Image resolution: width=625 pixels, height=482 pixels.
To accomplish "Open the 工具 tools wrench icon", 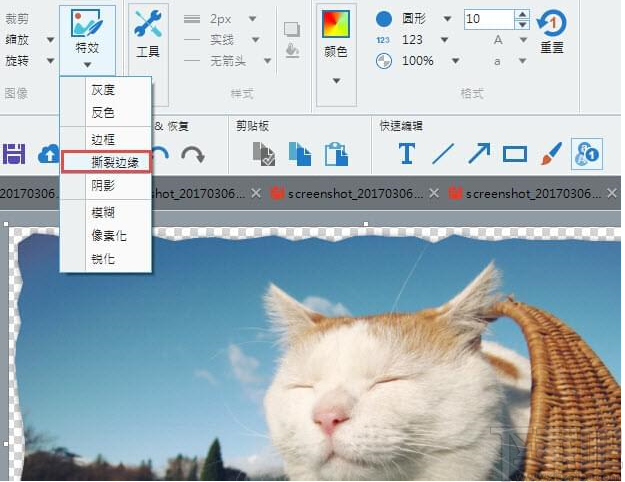I will point(147,24).
